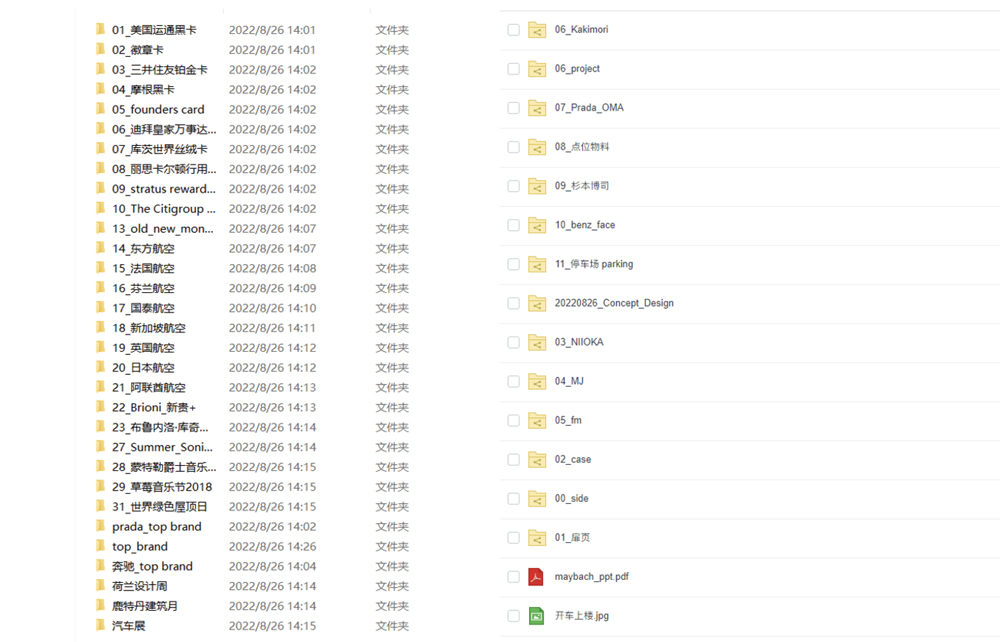Open the 20220826_Concept_Design folder name
The width and height of the screenshot is (1000, 642).
614,303
